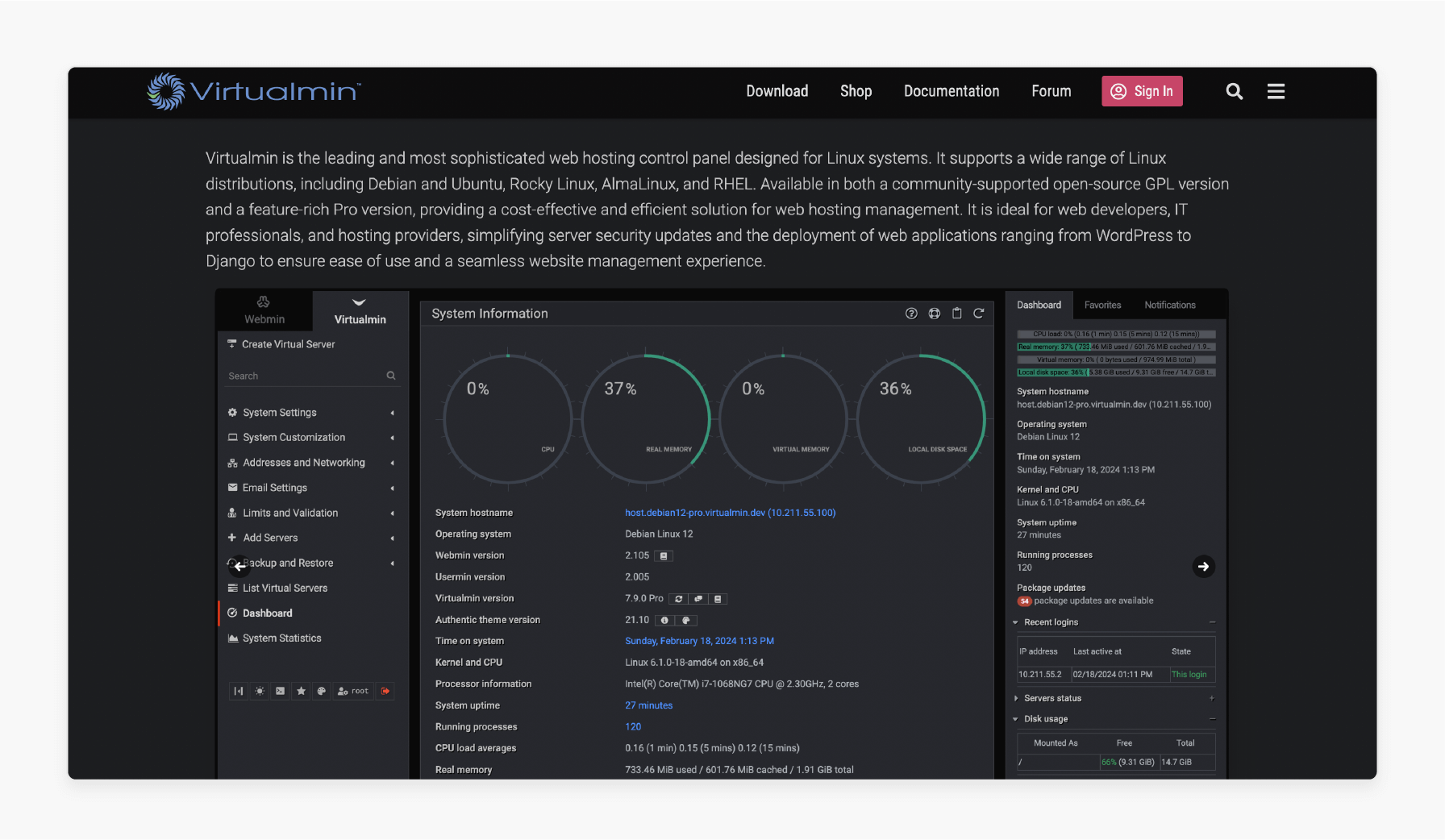Image resolution: width=1445 pixels, height=840 pixels.
Task: Click the two-cards icon beside Virtualmin version 7.9.0 Pro
Action: point(698,598)
